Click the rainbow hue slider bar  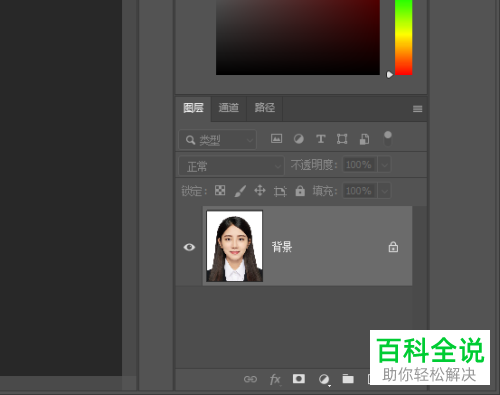pyautogui.click(x=403, y=37)
